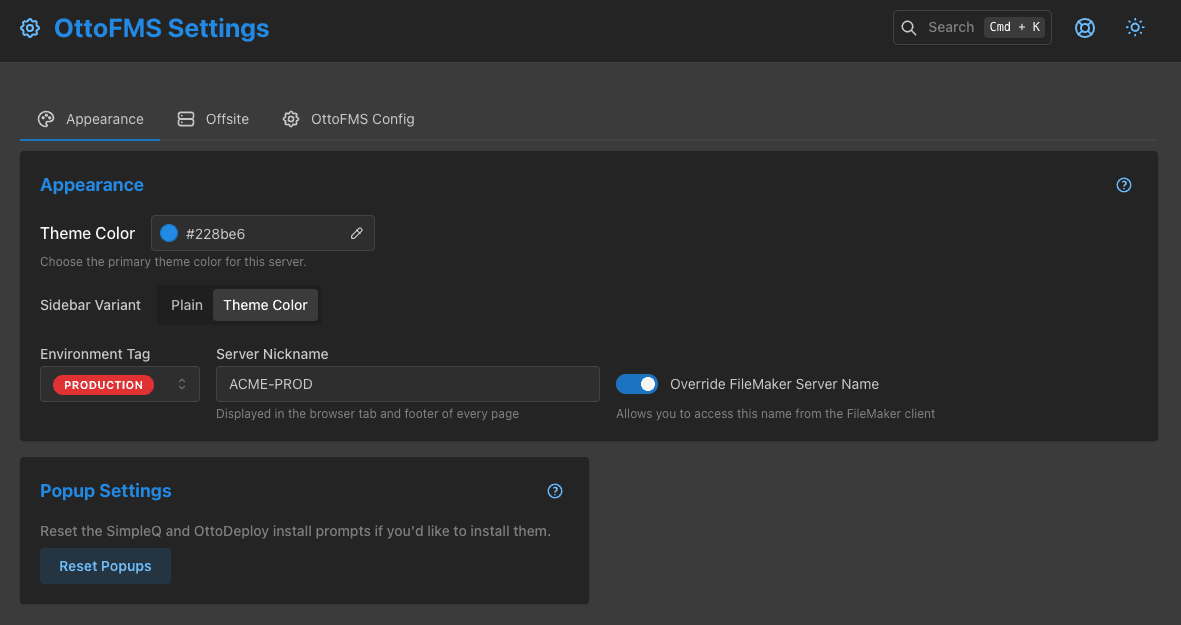Click the eyedropper in the Theme Color field
Screen dimensions: 1181x625
click(357, 232)
